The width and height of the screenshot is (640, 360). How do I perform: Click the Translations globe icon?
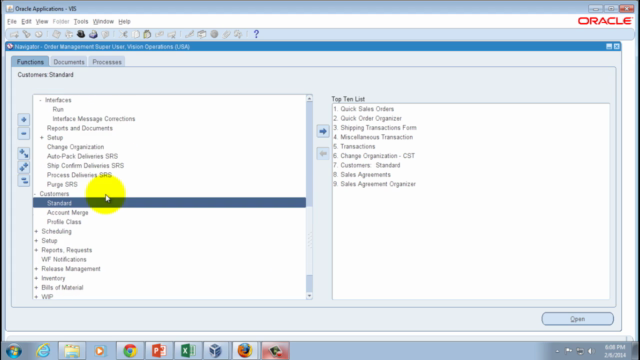[214, 34]
